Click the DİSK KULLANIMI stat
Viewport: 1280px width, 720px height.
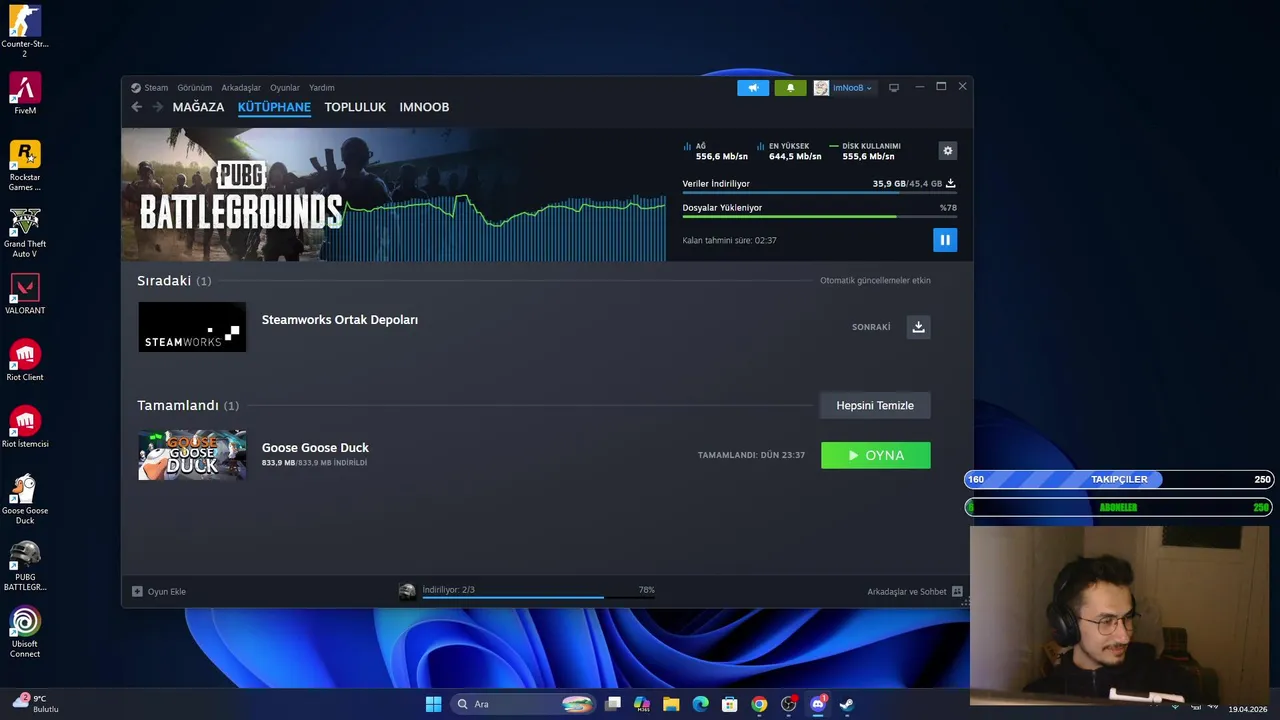click(865, 151)
